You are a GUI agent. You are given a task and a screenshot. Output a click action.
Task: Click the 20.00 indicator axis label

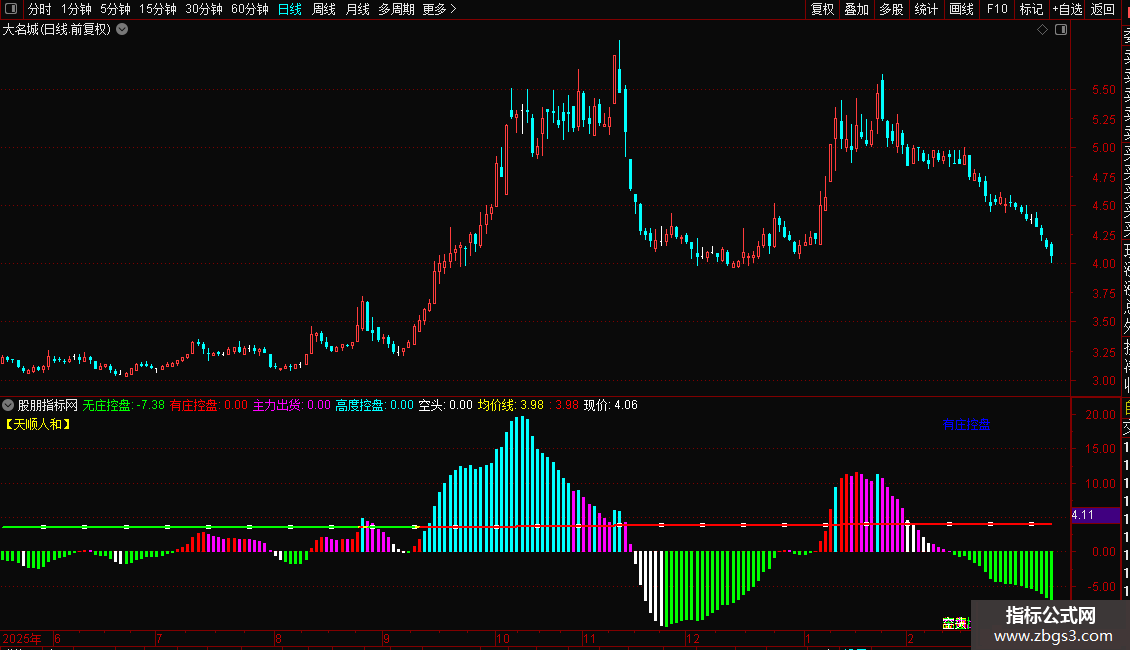tap(1100, 414)
